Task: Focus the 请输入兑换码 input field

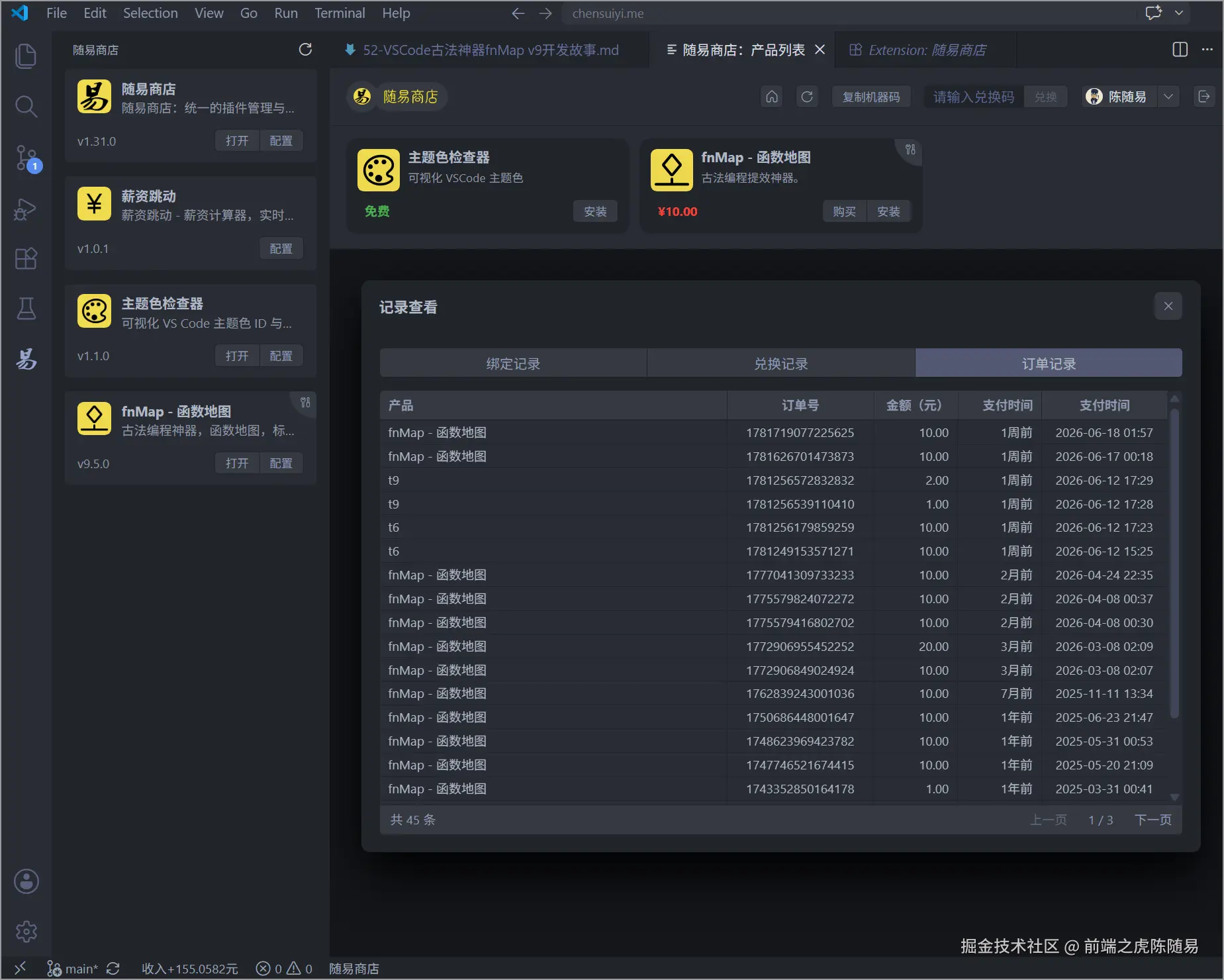Action: tap(974, 97)
